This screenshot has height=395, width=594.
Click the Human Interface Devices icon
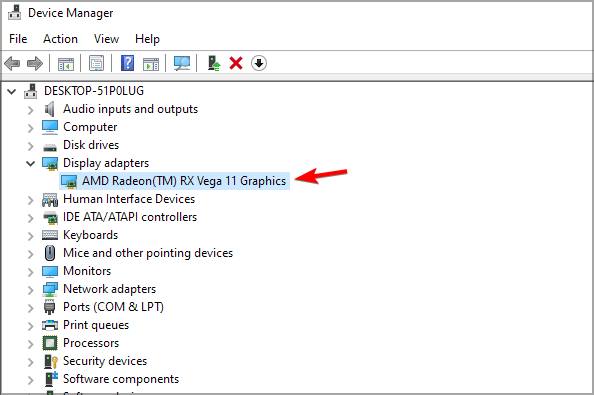pyautogui.click(x=50, y=199)
